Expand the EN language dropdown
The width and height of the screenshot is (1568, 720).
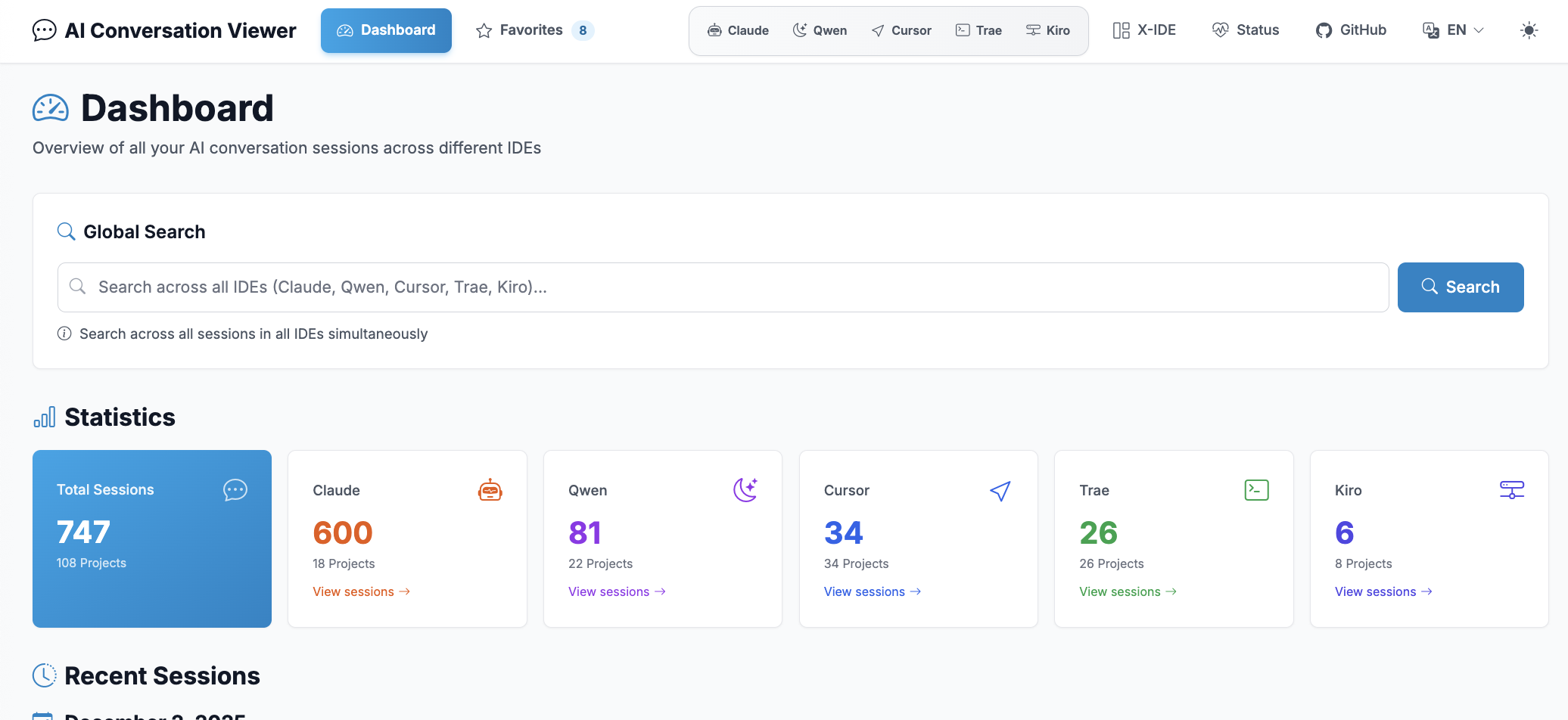coord(1453,30)
